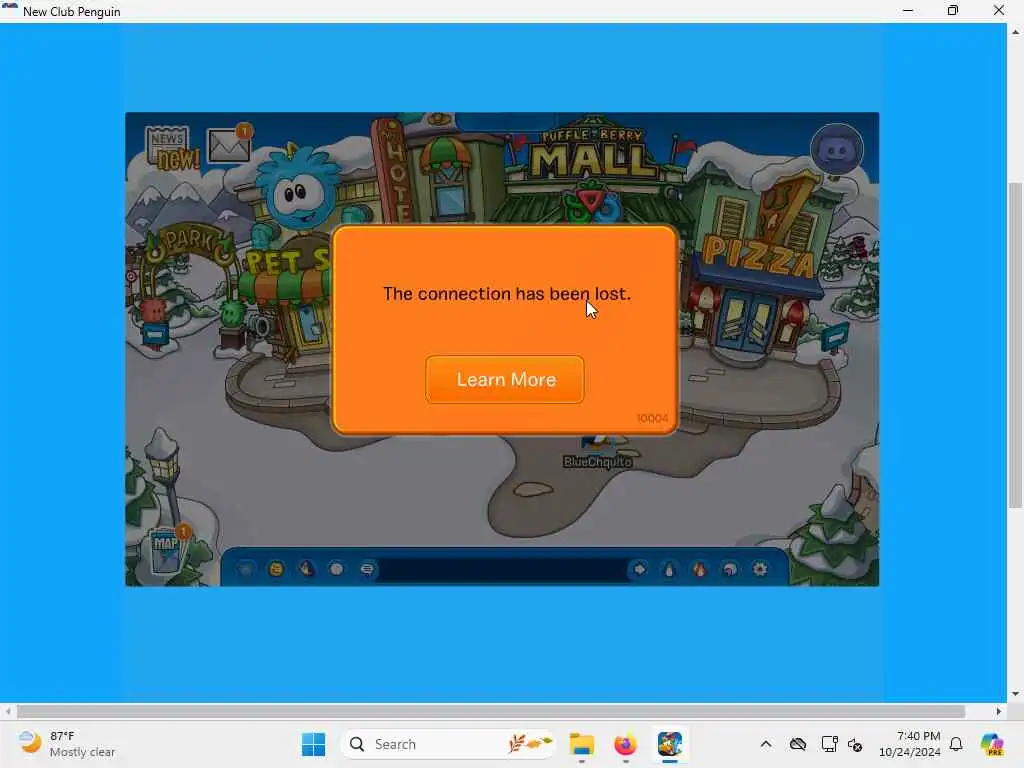Click the smiley emote icon in game toolbar
This screenshot has width=1024, height=768.
click(276, 569)
